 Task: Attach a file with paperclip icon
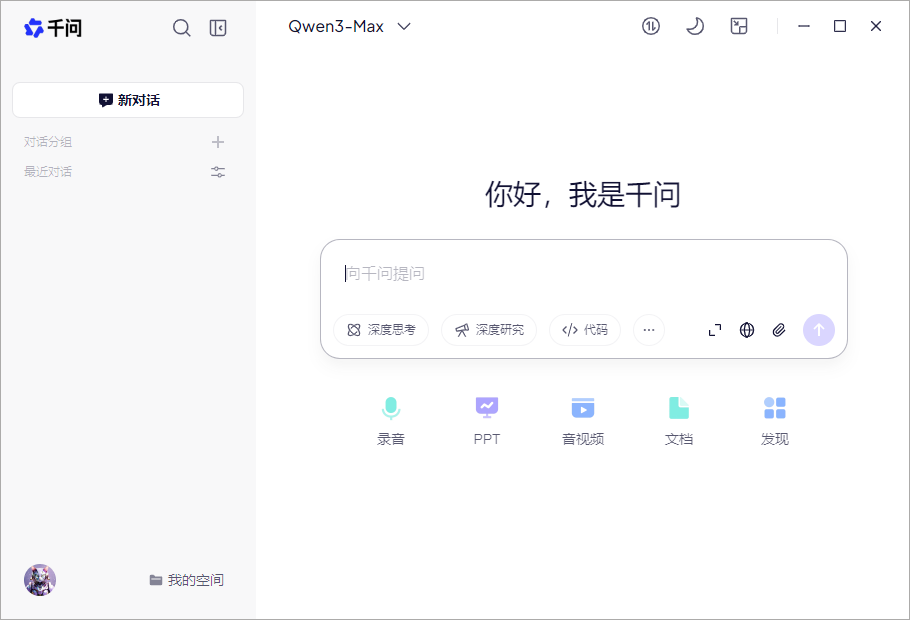pos(779,330)
